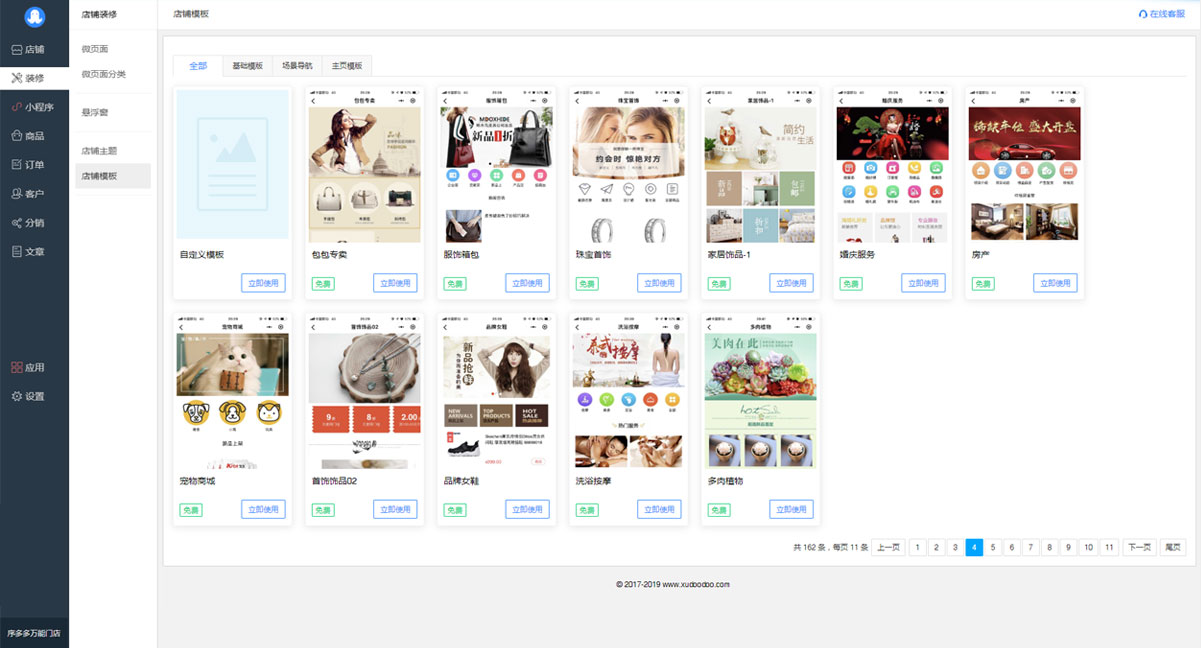The image size is (1201, 648).
Task: Jump to page 5 in pagination
Action: tap(993, 547)
